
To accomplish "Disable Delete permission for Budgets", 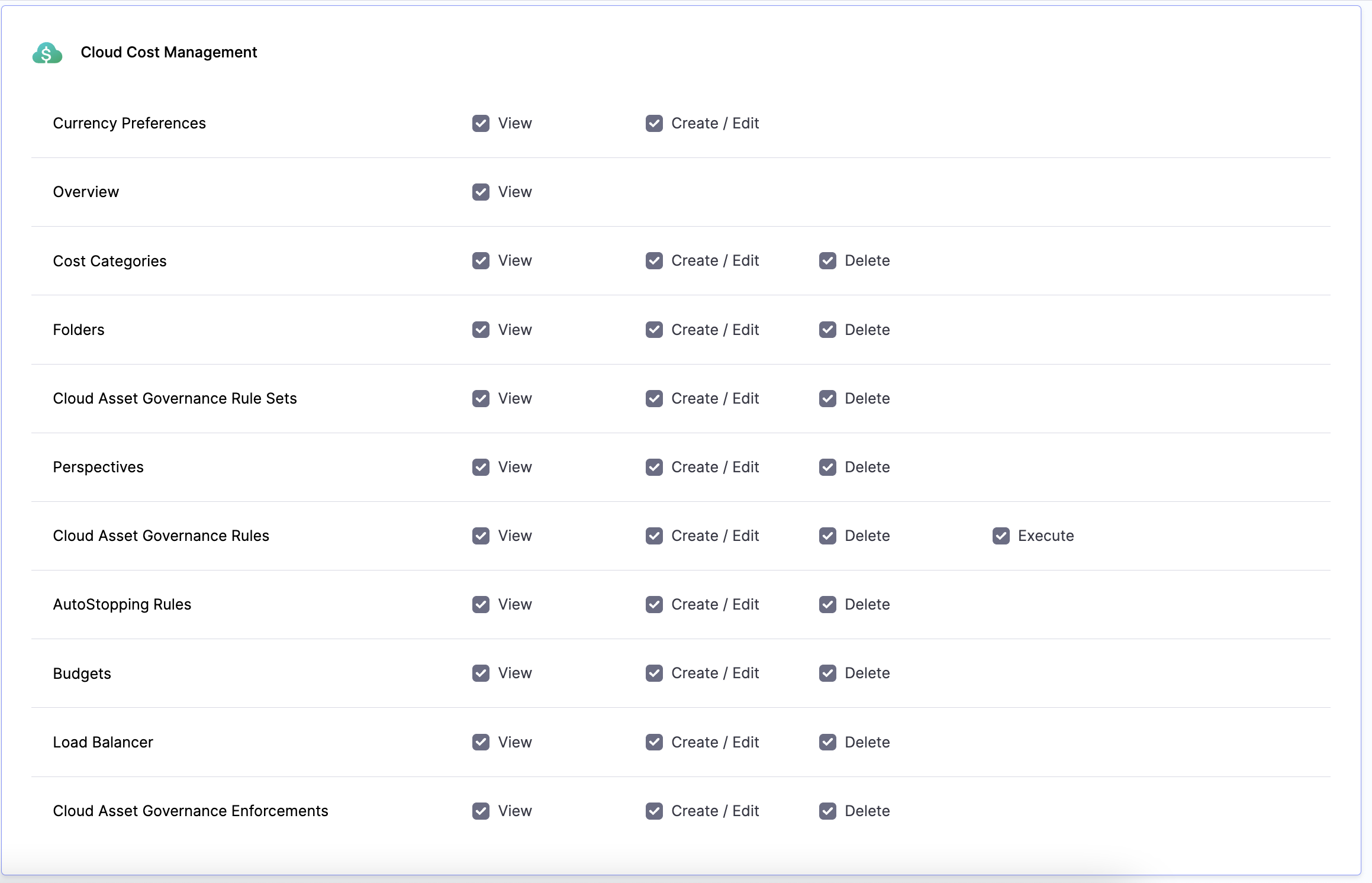I will (x=827, y=673).
